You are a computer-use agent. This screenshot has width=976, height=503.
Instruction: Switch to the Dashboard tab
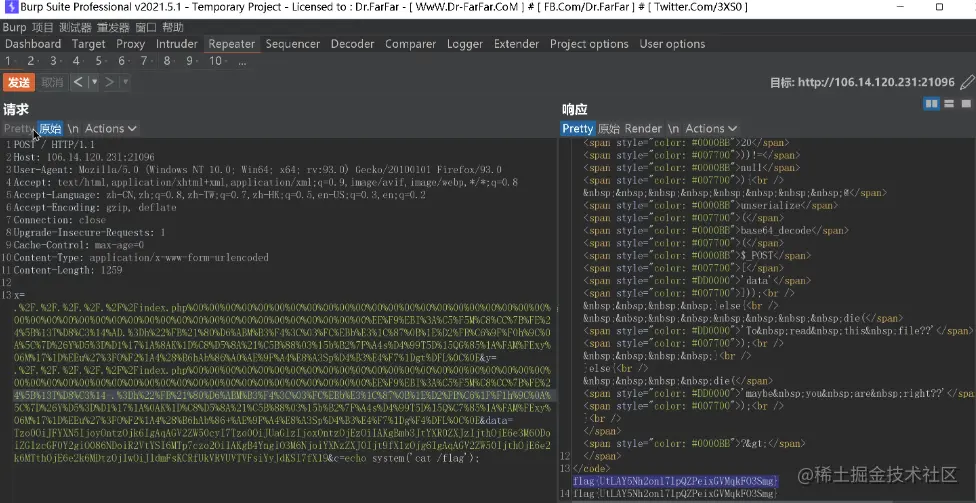tap(33, 44)
